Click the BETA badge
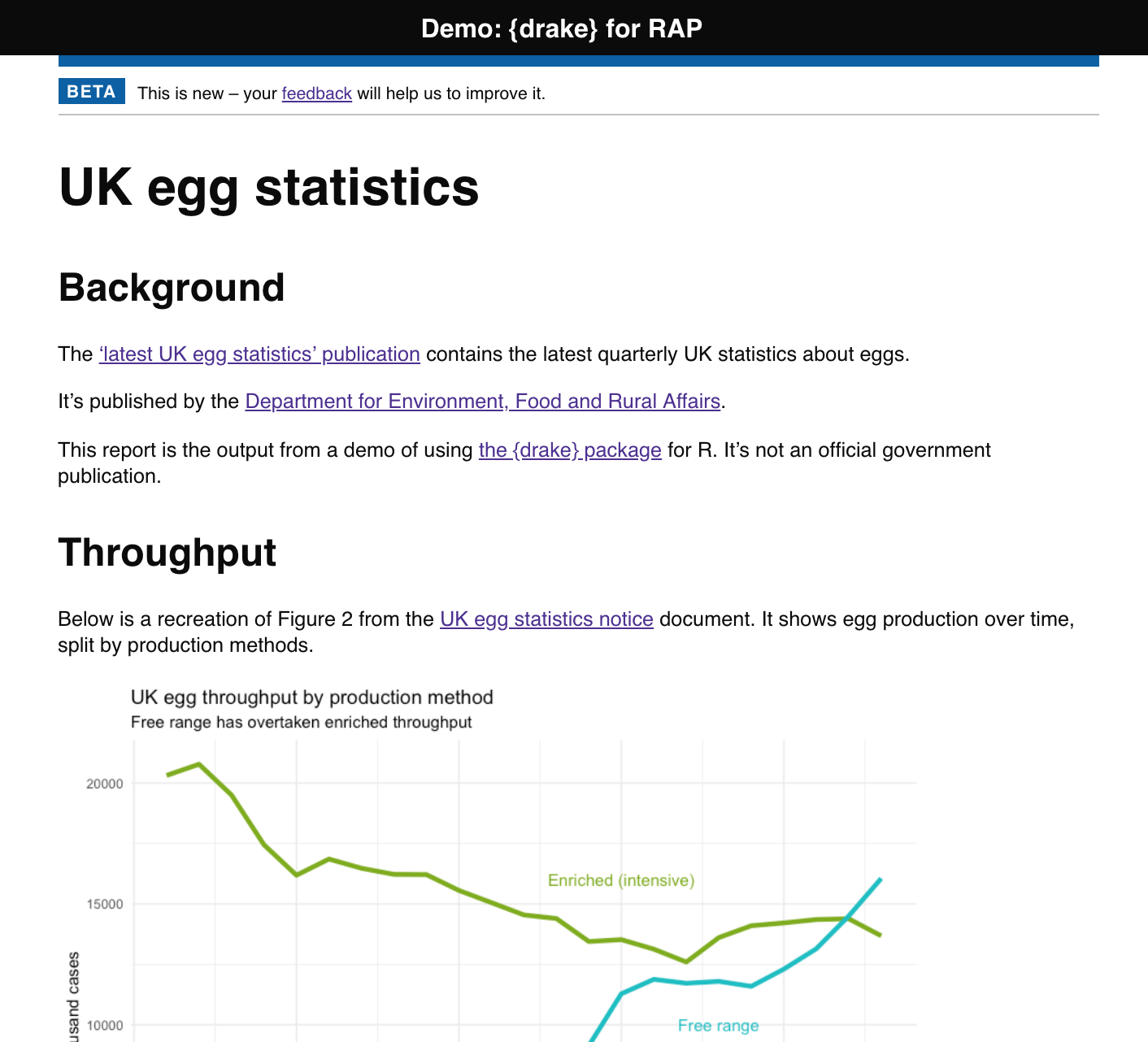The width and height of the screenshot is (1148, 1042). [90, 91]
